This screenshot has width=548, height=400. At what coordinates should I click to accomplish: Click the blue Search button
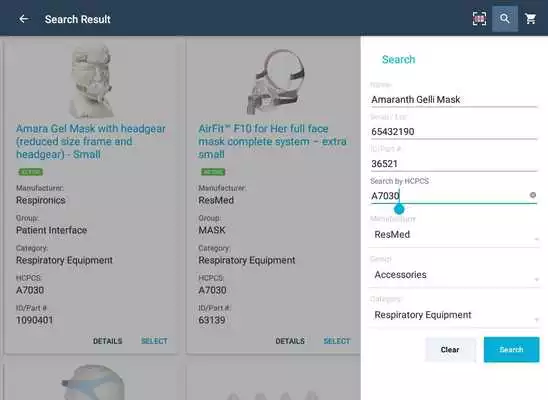(511, 350)
